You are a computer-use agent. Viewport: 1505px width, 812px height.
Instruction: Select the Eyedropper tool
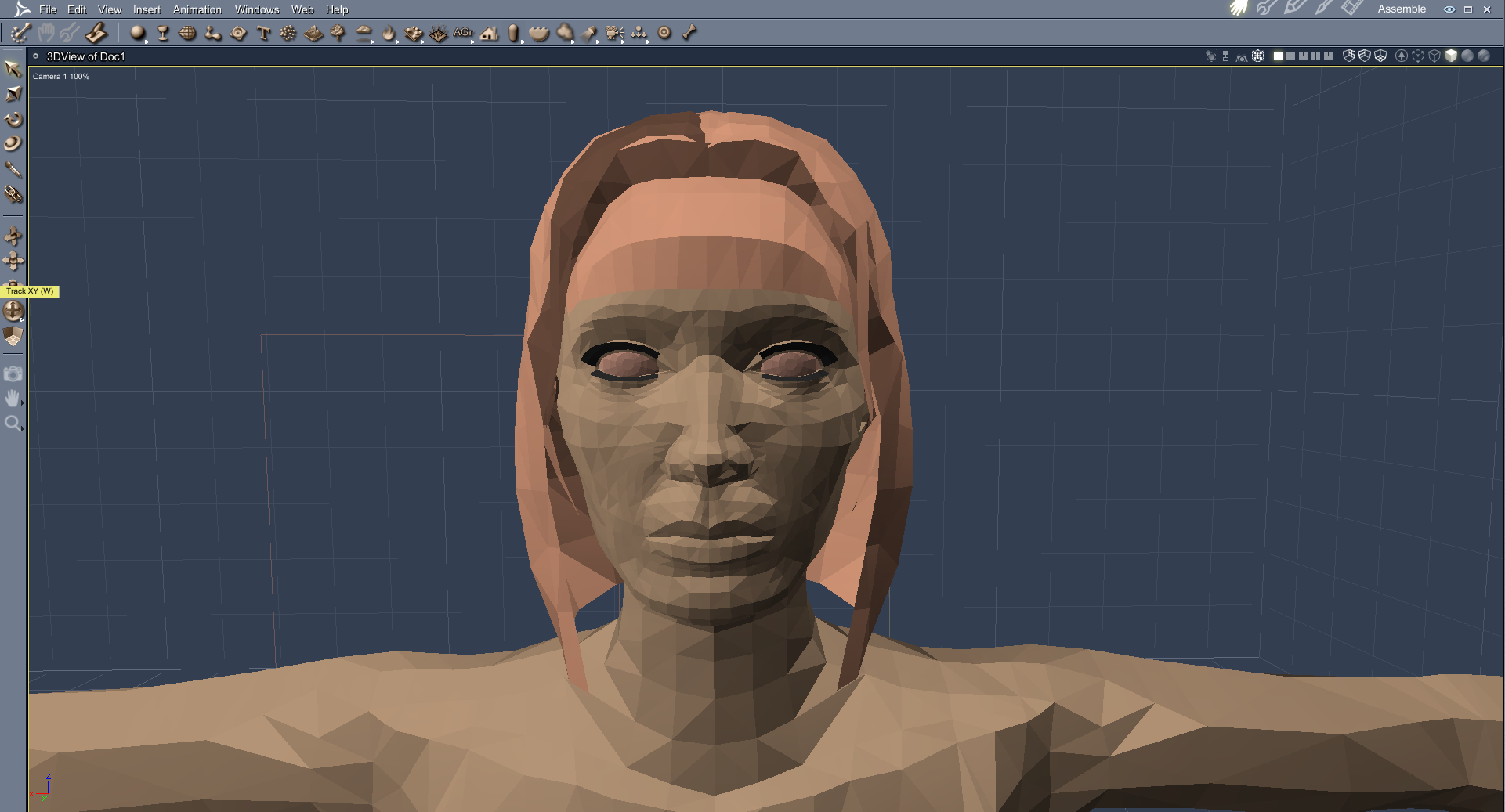click(13, 169)
